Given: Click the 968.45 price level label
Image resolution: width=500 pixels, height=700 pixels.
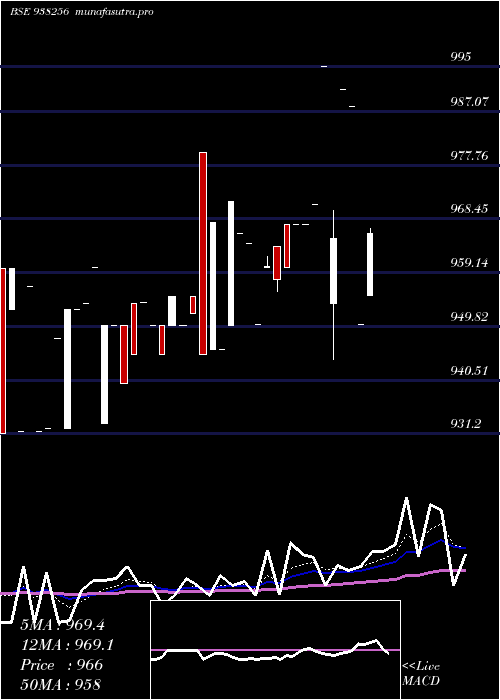Looking at the screenshot, I should (x=469, y=208).
